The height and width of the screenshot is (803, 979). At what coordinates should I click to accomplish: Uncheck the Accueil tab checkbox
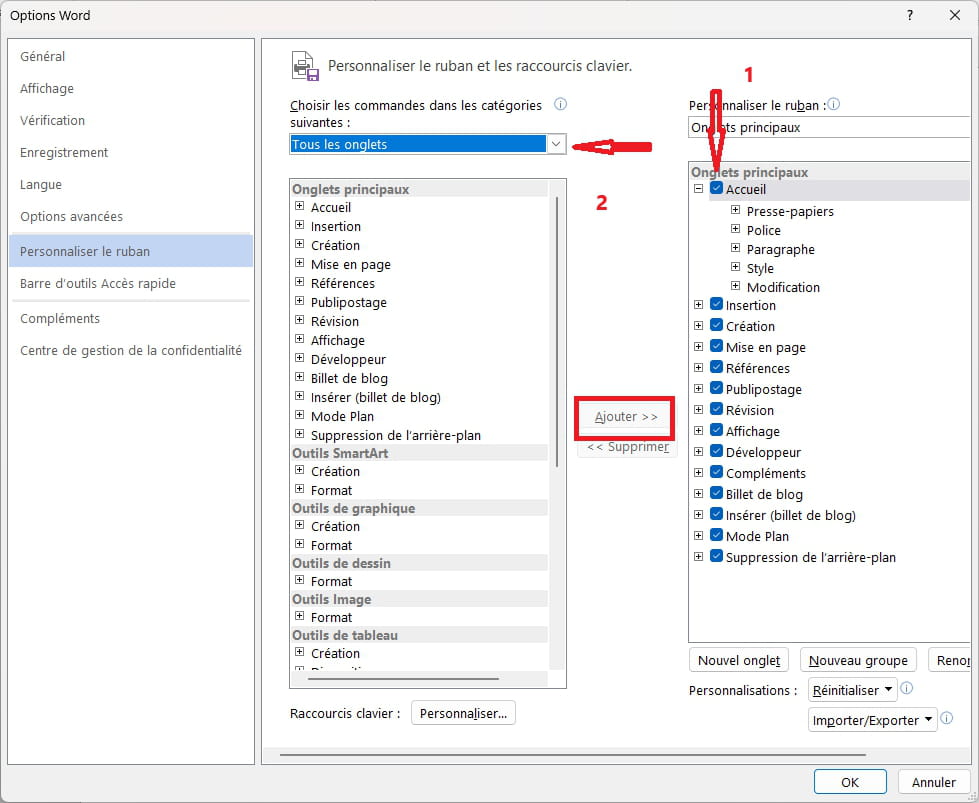[x=717, y=188]
